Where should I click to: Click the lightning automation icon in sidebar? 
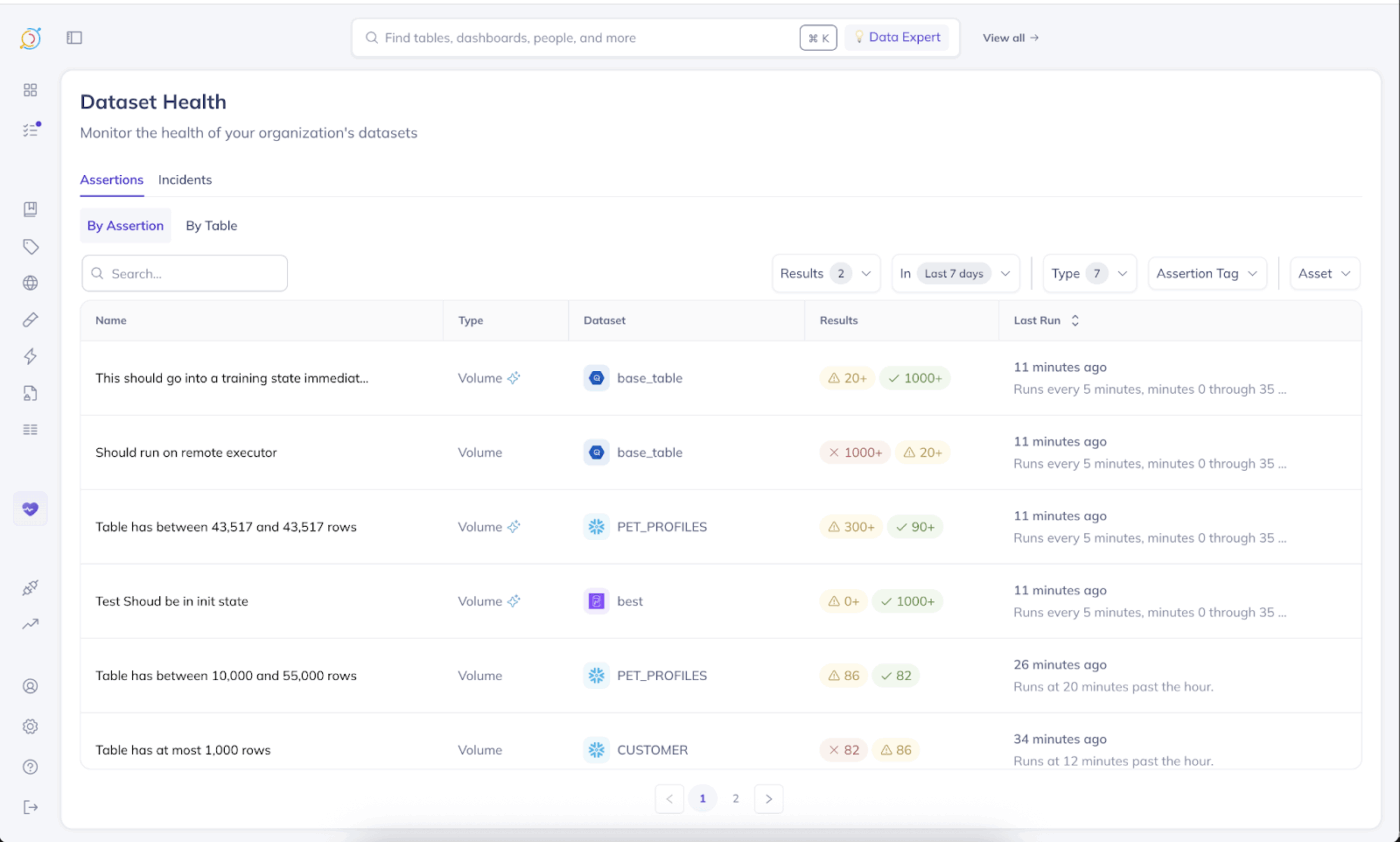click(x=30, y=356)
